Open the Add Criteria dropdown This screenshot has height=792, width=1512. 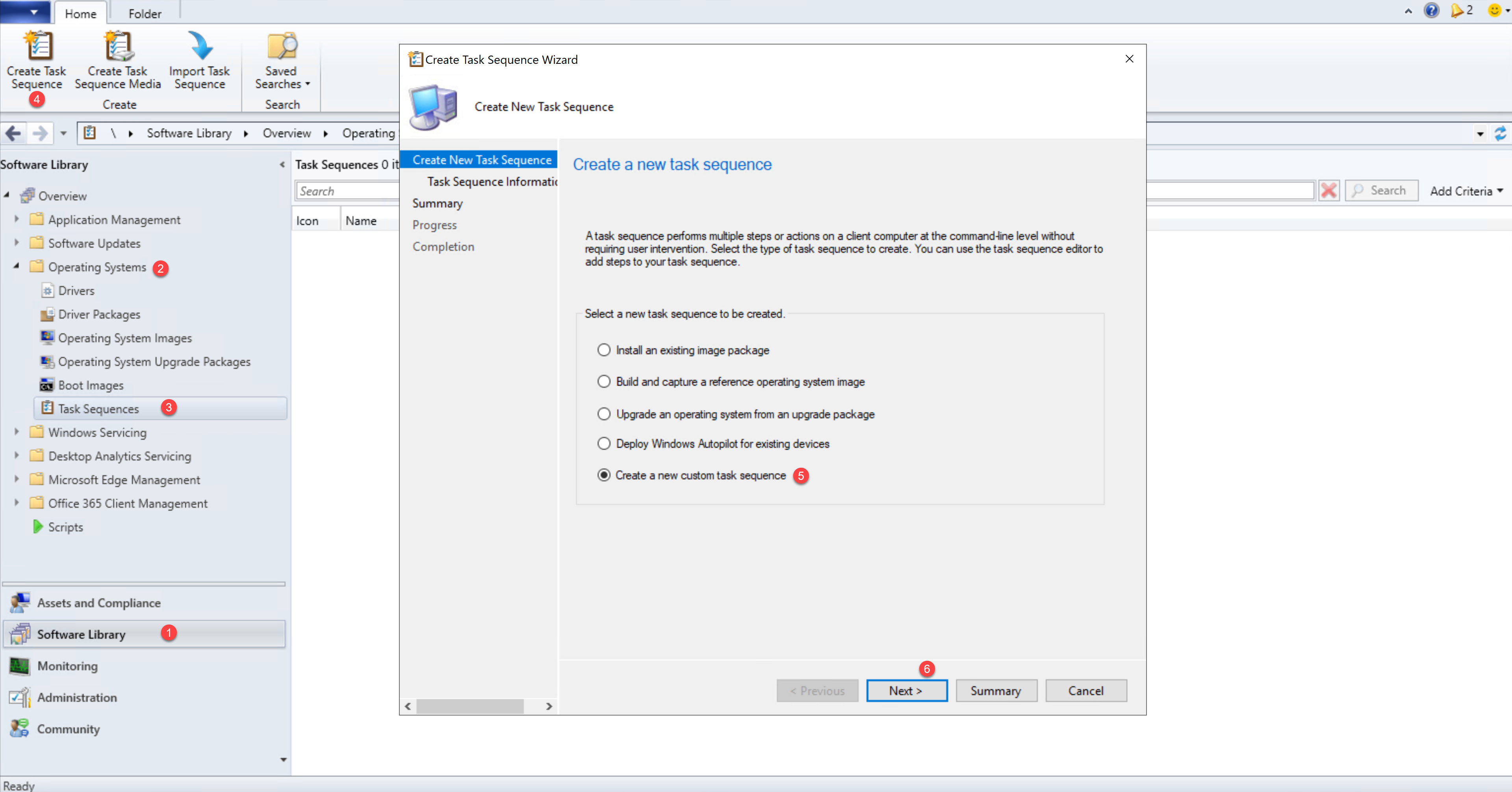click(1466, 191)
